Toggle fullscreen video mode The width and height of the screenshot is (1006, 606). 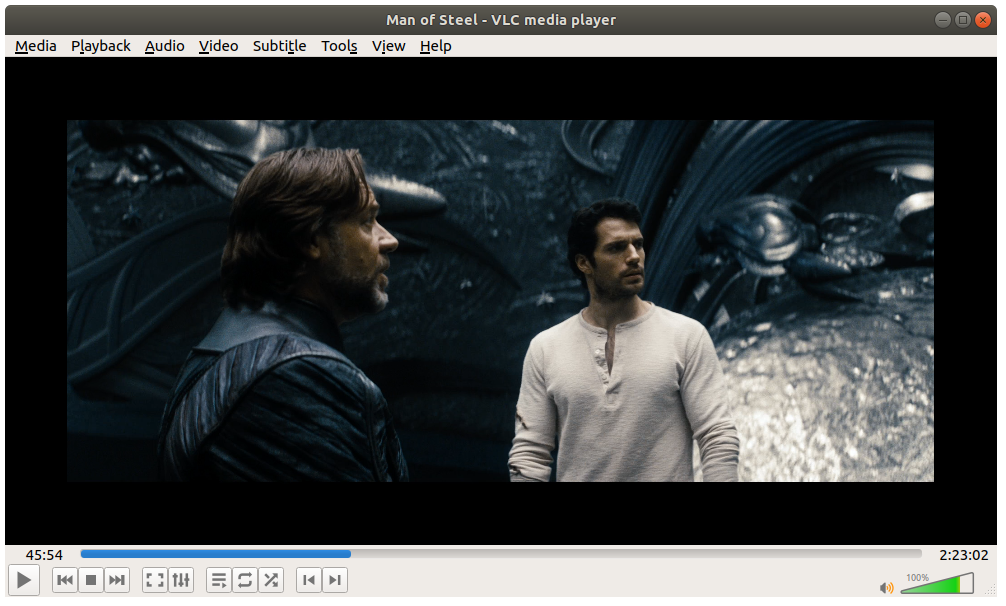coord(155,581)
